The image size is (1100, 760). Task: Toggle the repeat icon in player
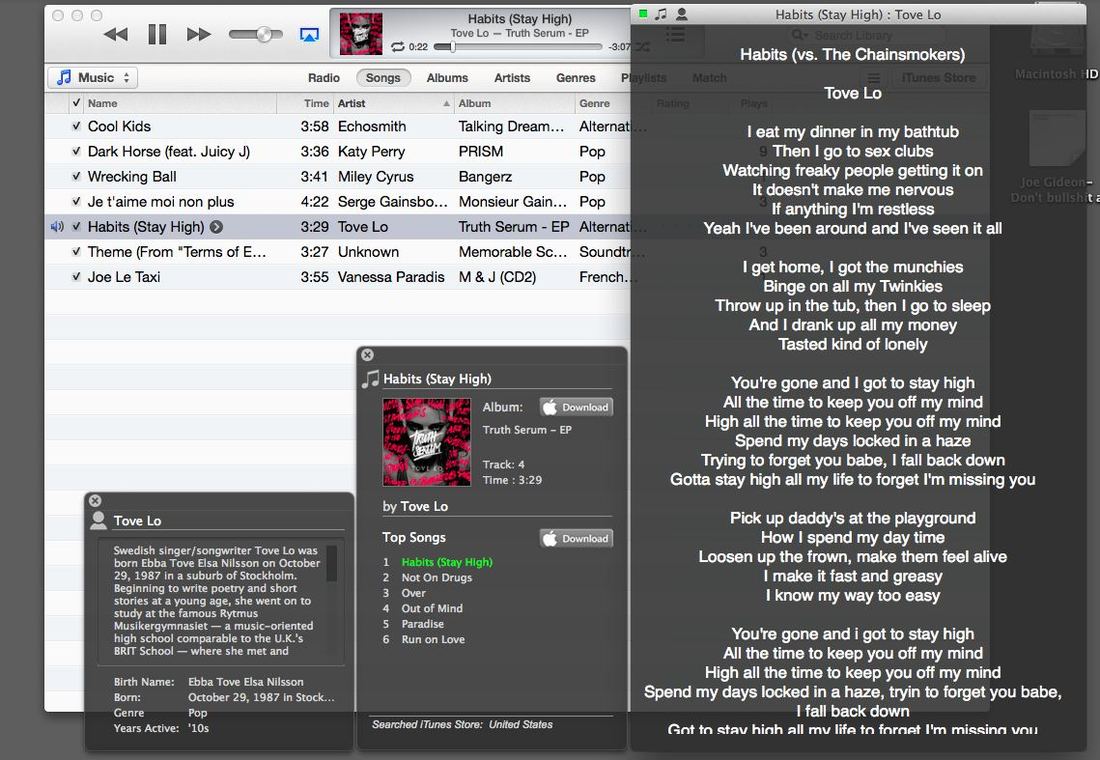tap(398, 47)
